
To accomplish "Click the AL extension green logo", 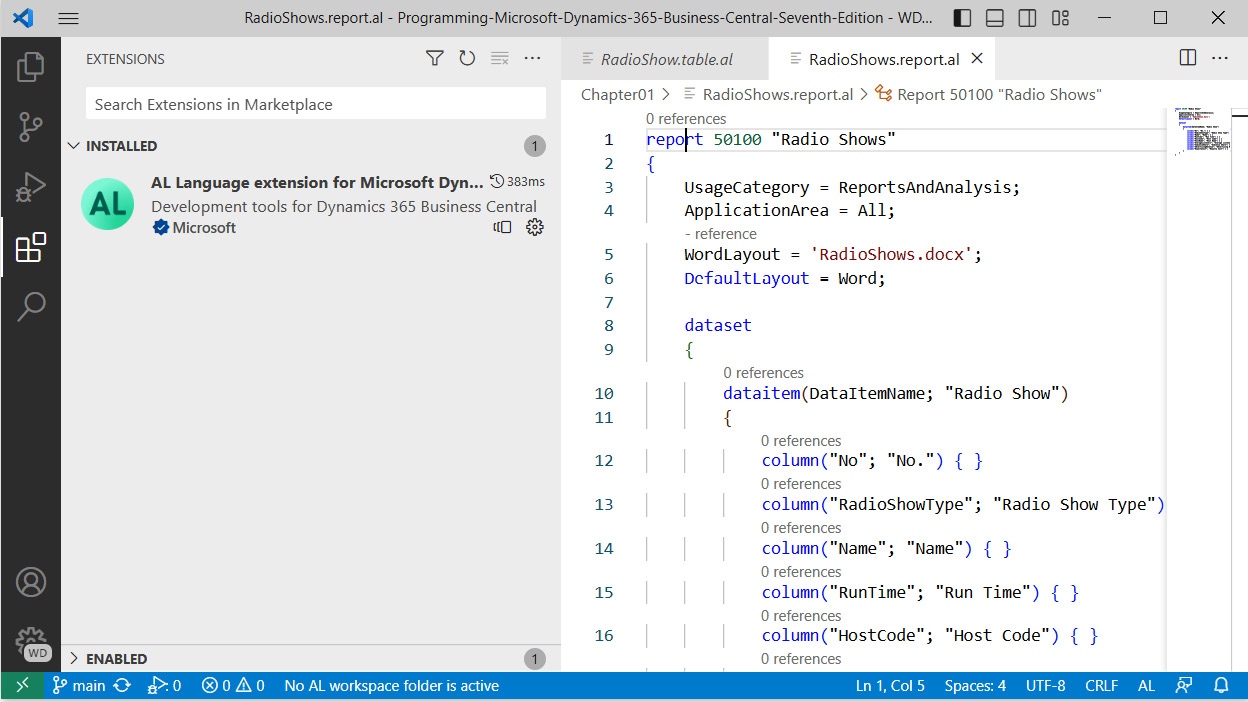I will coord(107,204).
